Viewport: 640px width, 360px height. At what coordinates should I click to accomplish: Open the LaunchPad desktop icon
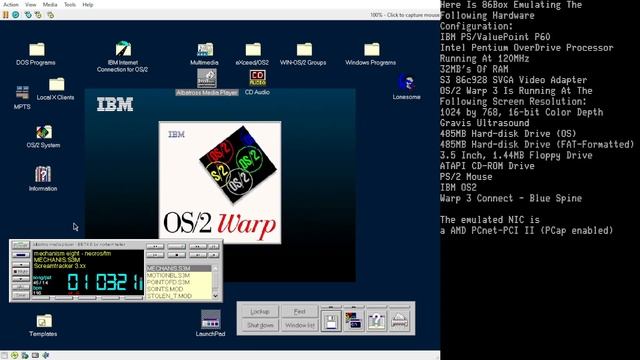(211, 319)
